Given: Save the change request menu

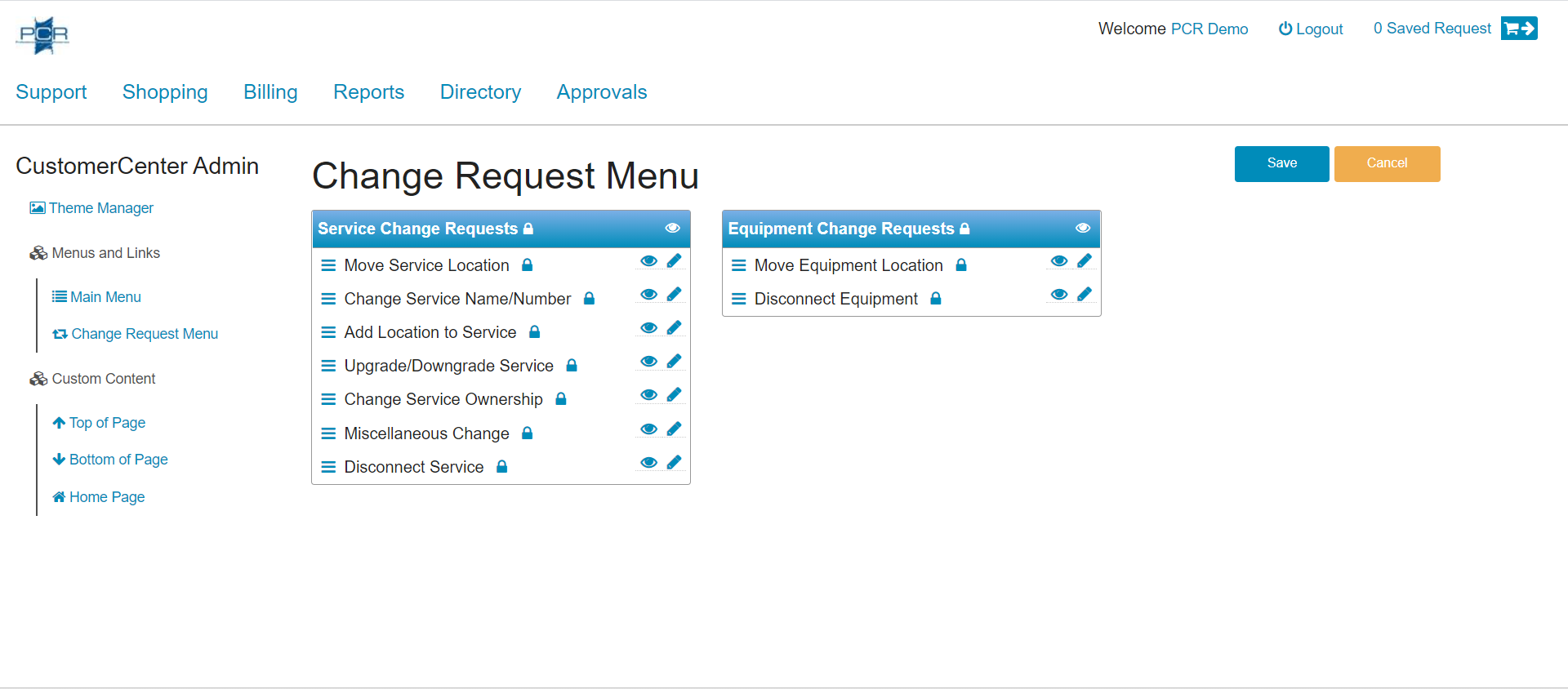Looking at the screenshot, I should [x=1281, y=163].
